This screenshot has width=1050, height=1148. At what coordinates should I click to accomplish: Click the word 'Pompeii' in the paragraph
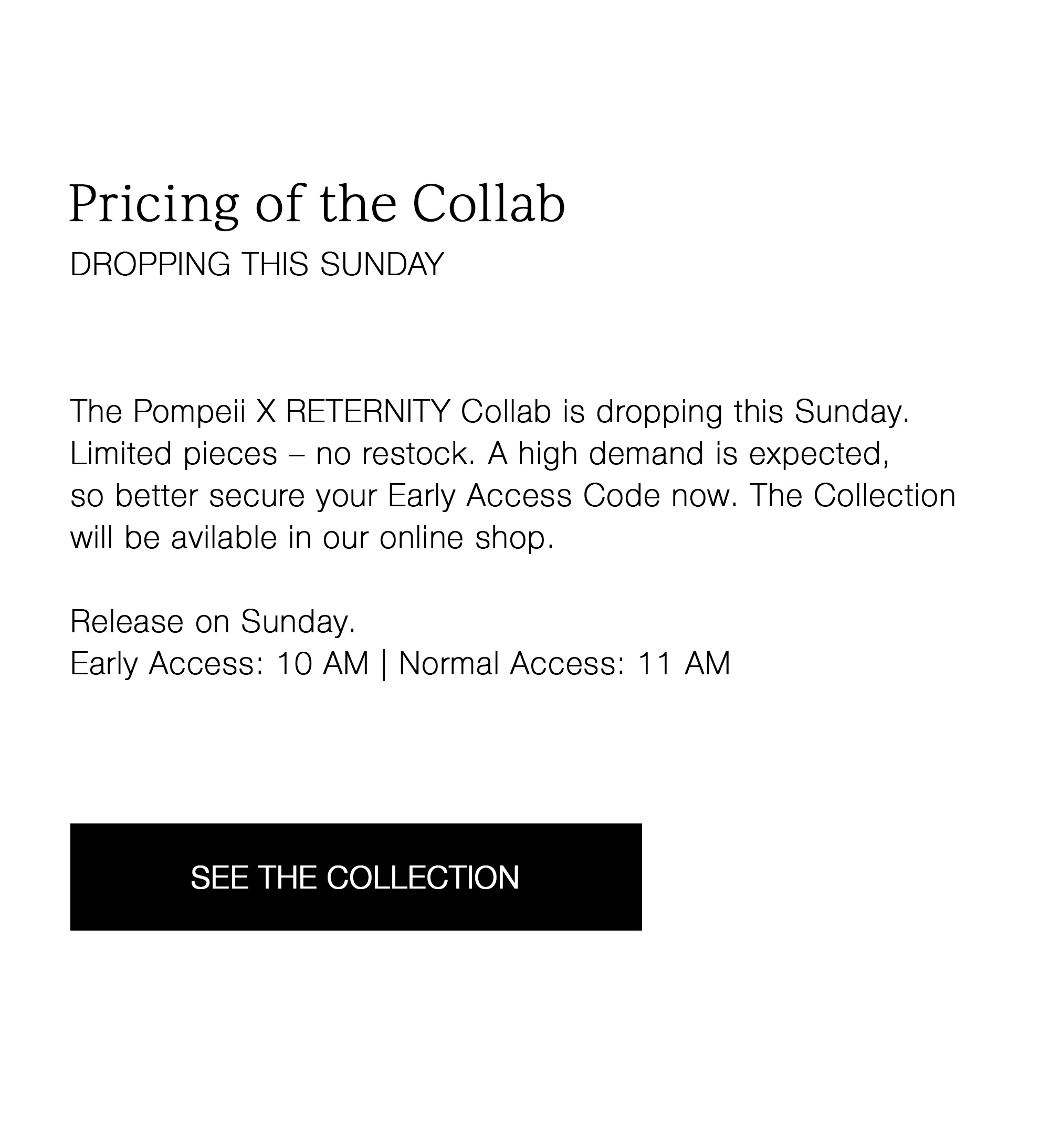[189, 412]
